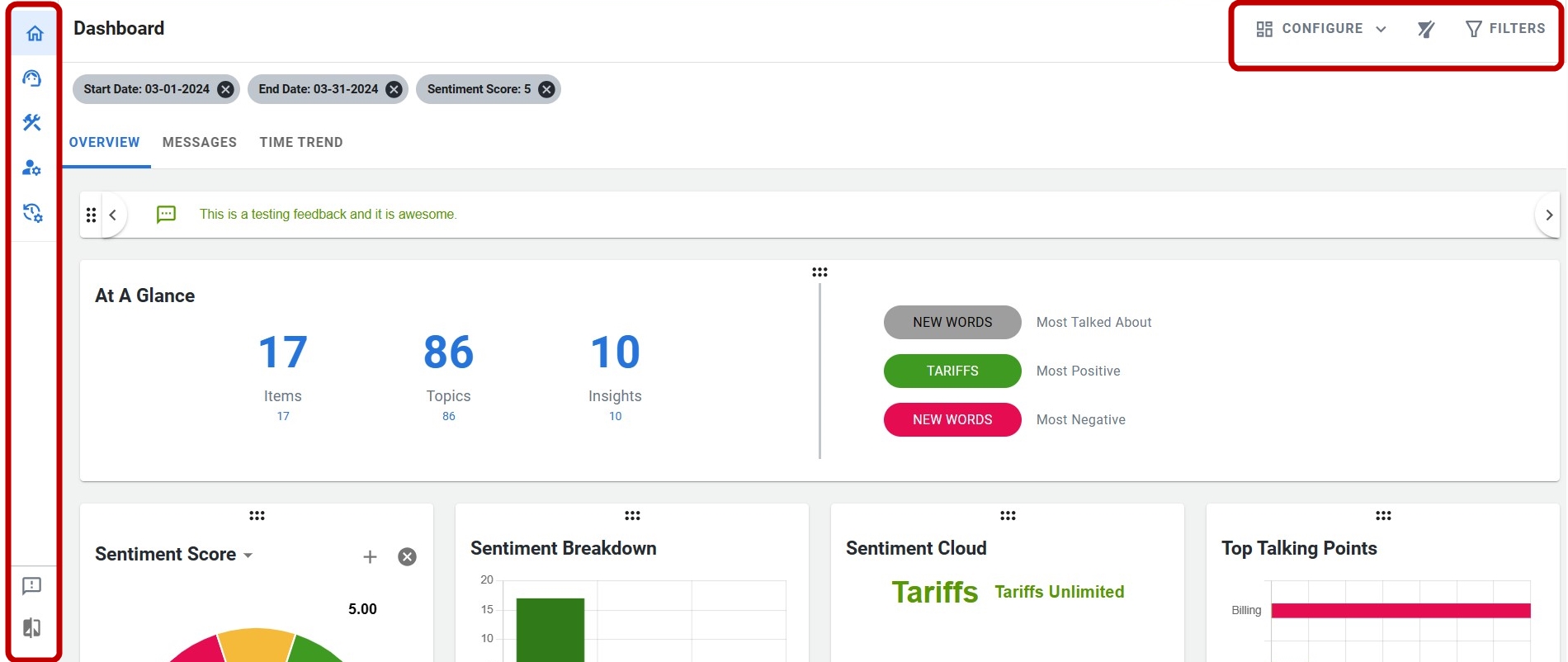
Task: Click the green TARIFFS button
Action: coord(952,371)
